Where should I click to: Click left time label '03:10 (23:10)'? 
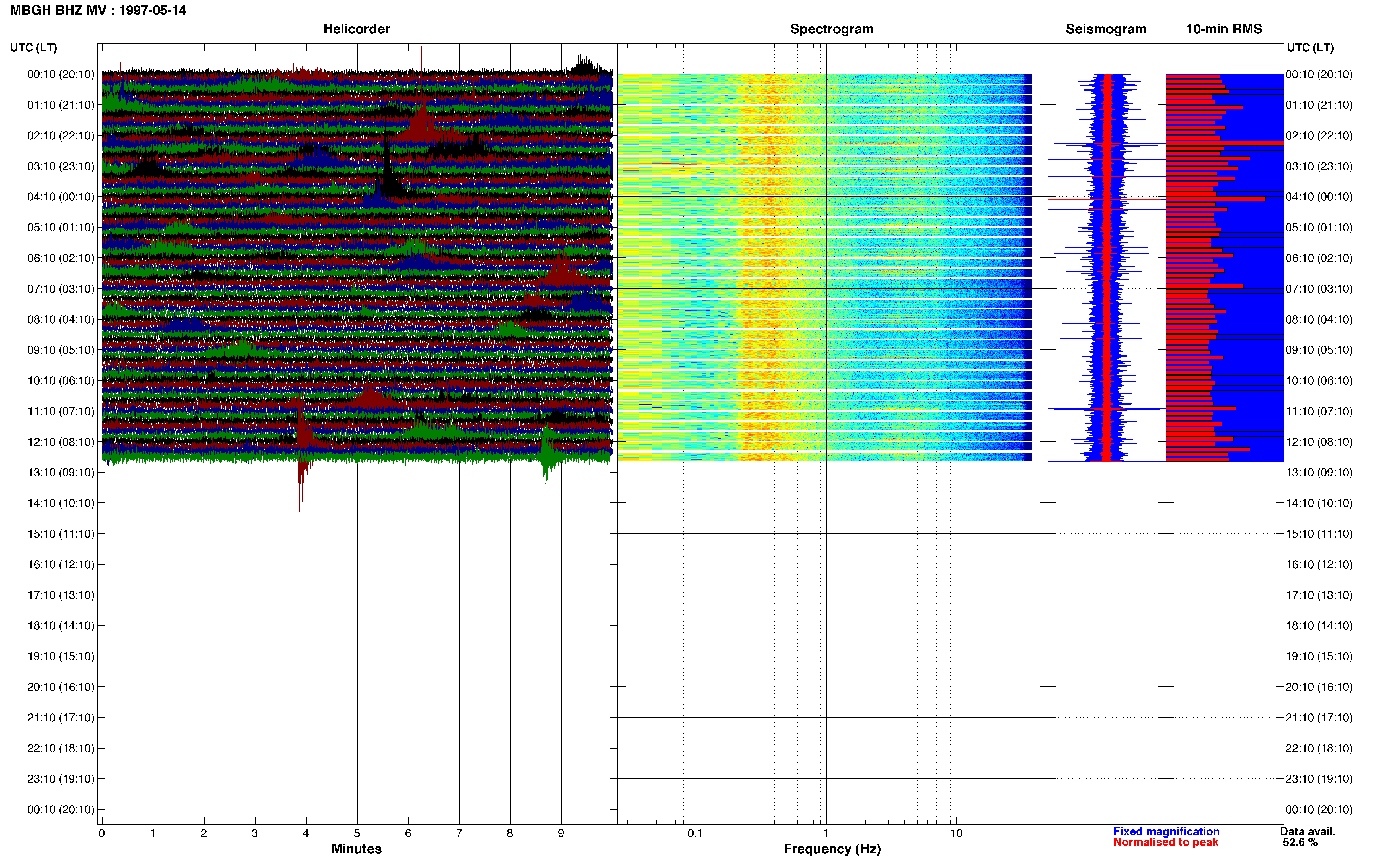61,166
